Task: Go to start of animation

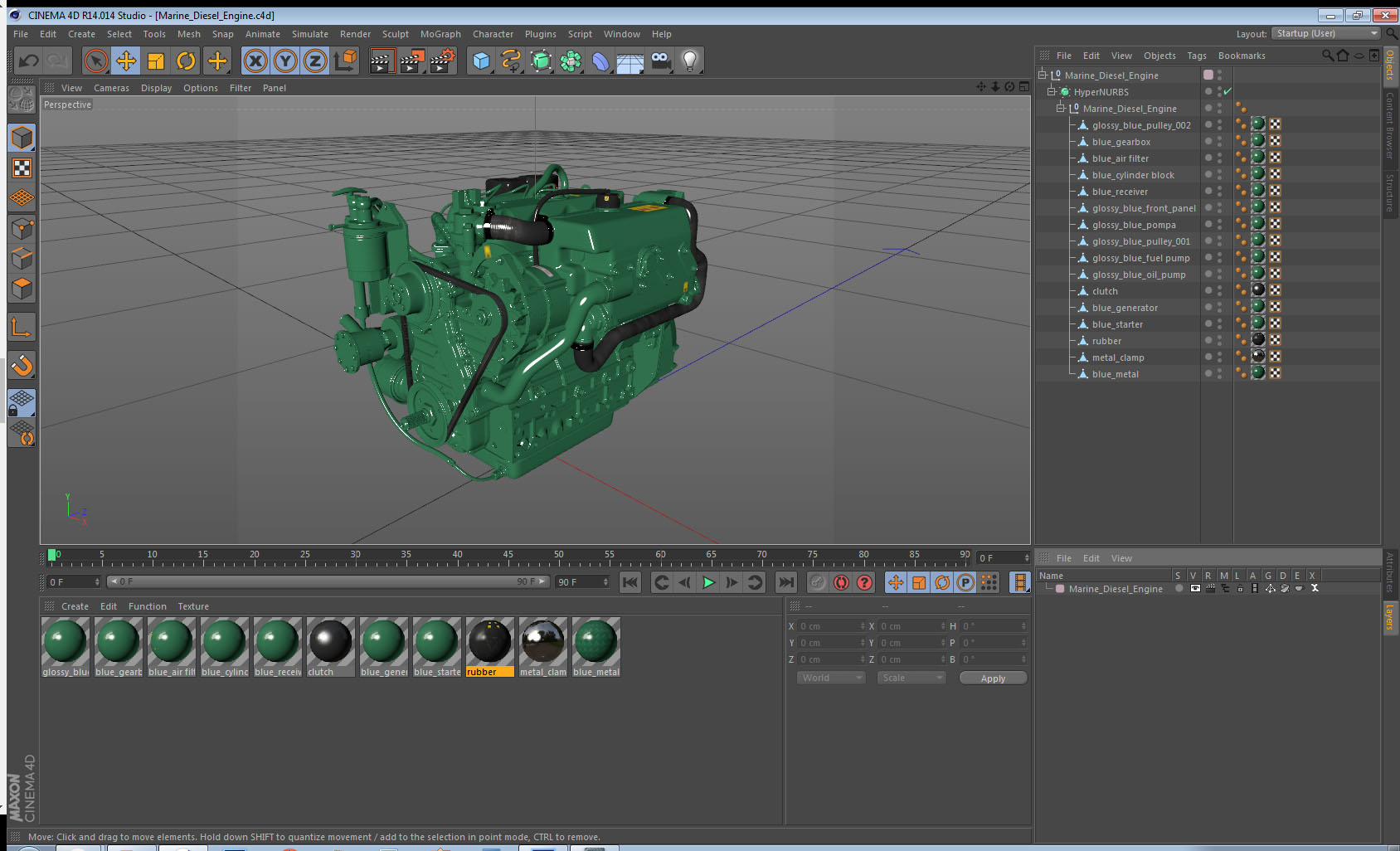Action: pos(630,582)
